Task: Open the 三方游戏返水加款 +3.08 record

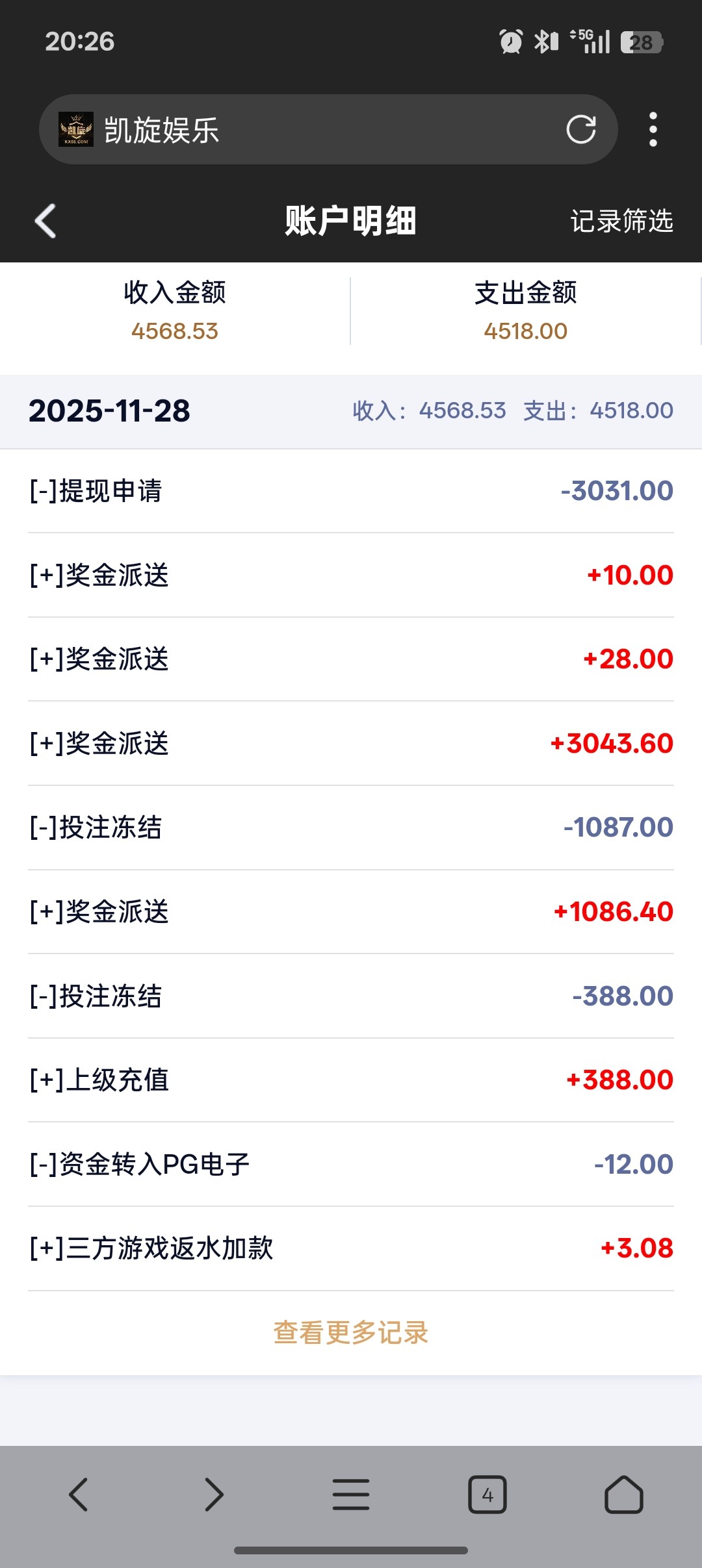Action: 351,1248
